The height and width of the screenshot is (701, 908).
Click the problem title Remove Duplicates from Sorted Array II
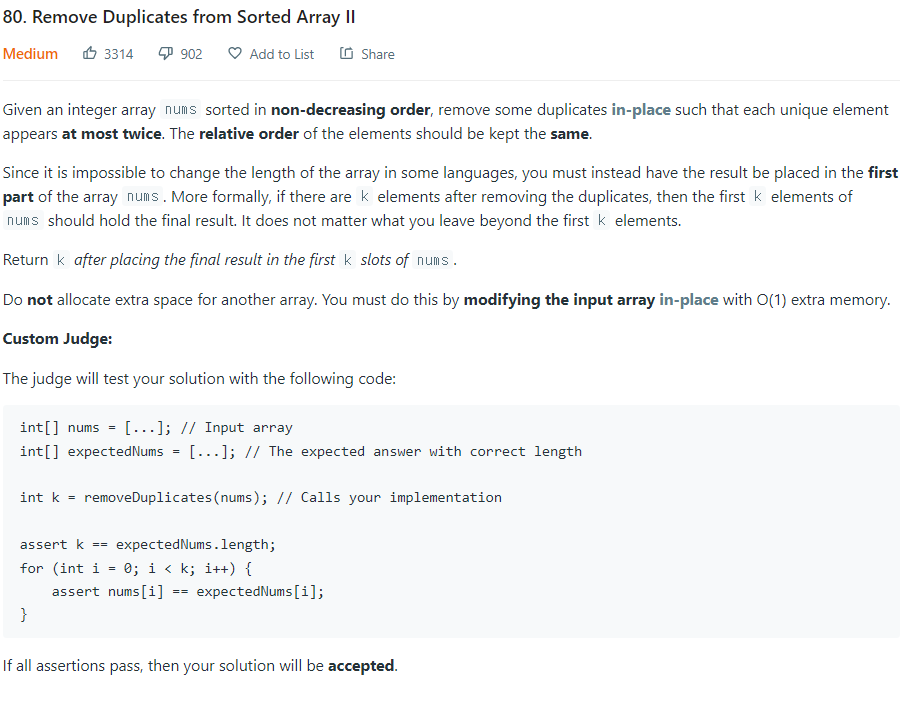pos(179,17)
